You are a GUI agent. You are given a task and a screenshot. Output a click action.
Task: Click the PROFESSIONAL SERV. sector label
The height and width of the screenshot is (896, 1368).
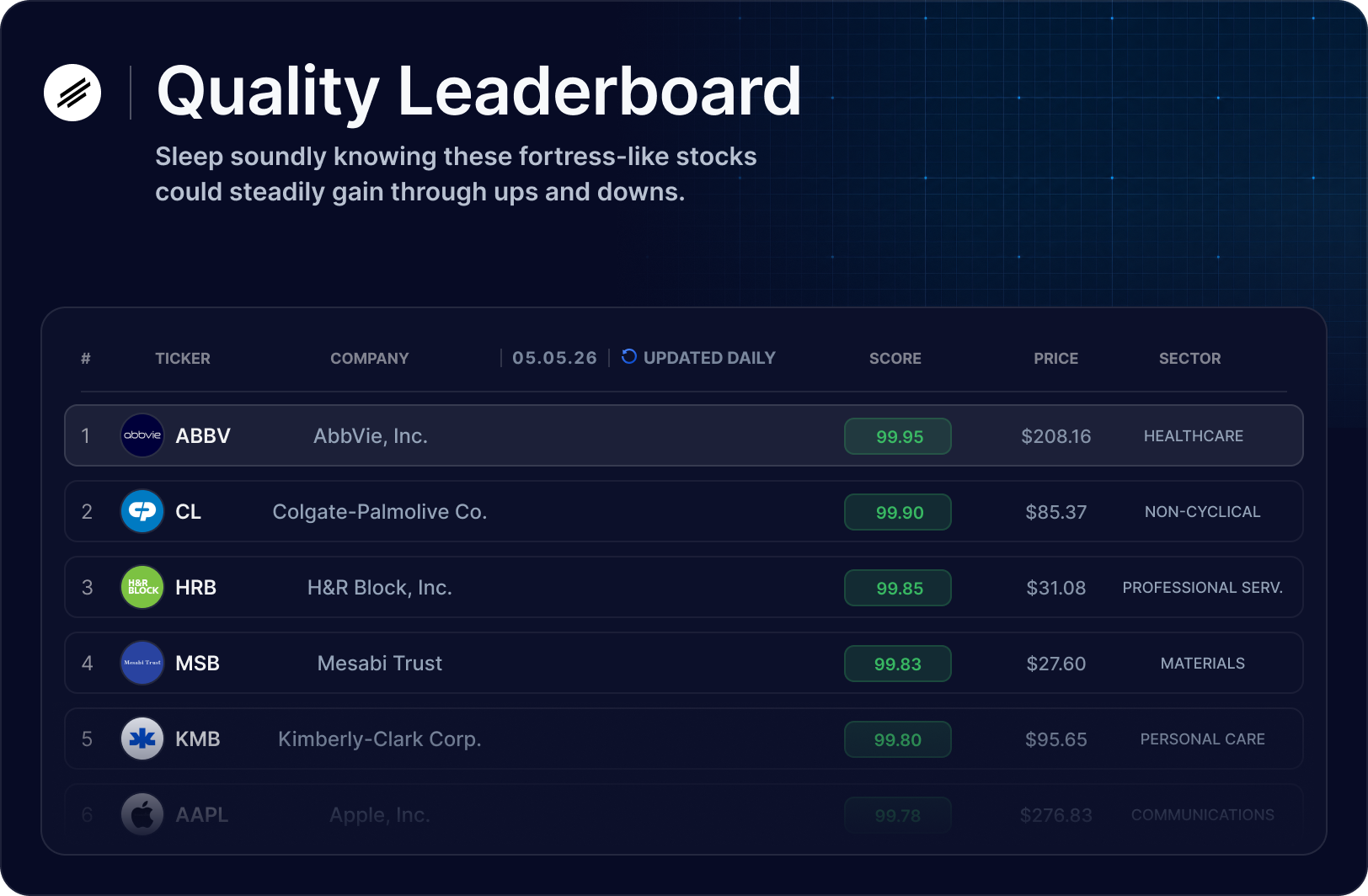point(1203,588)
